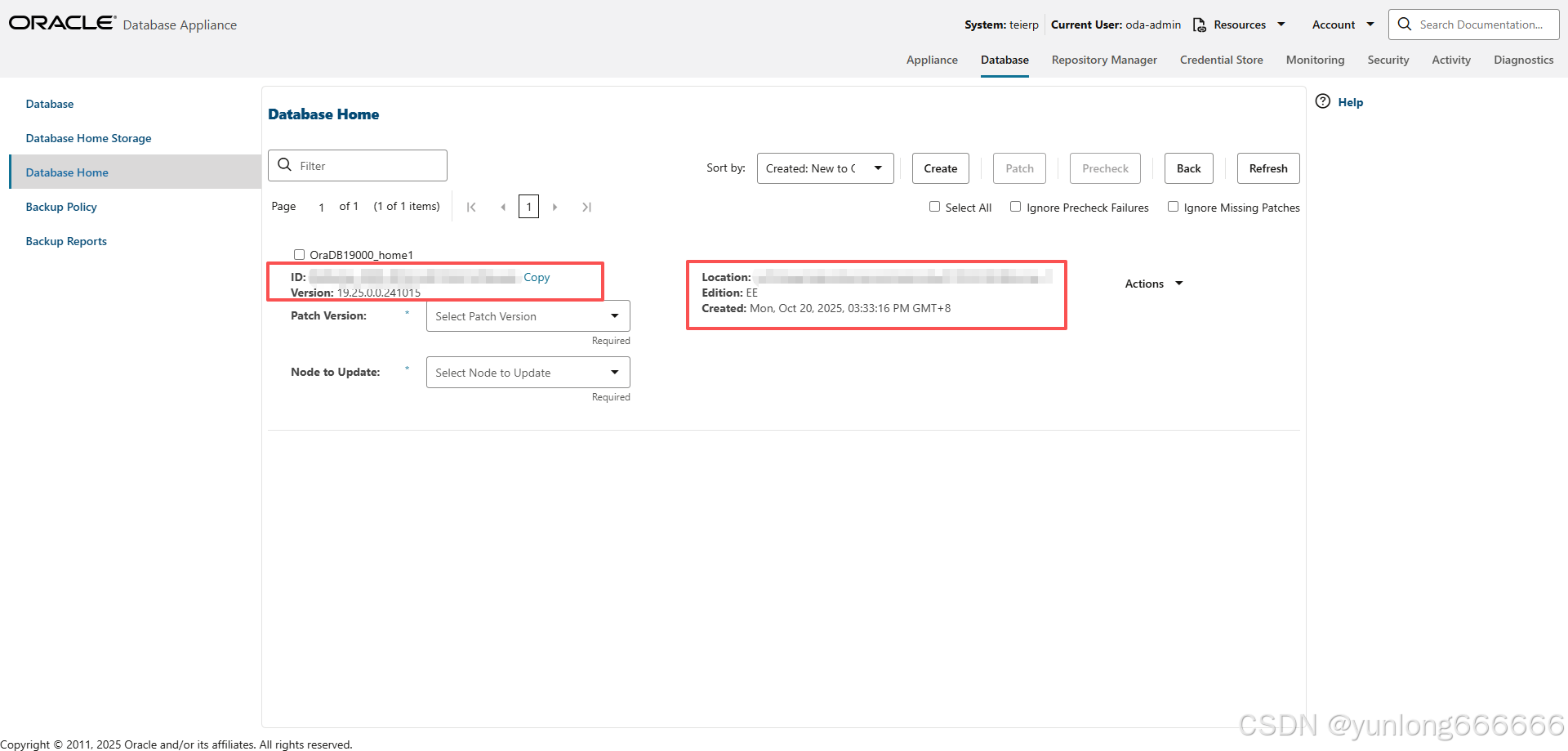1568x751 pixels.
Task: Open the Actions dropdown
Action: click(x=1153, y=283)
